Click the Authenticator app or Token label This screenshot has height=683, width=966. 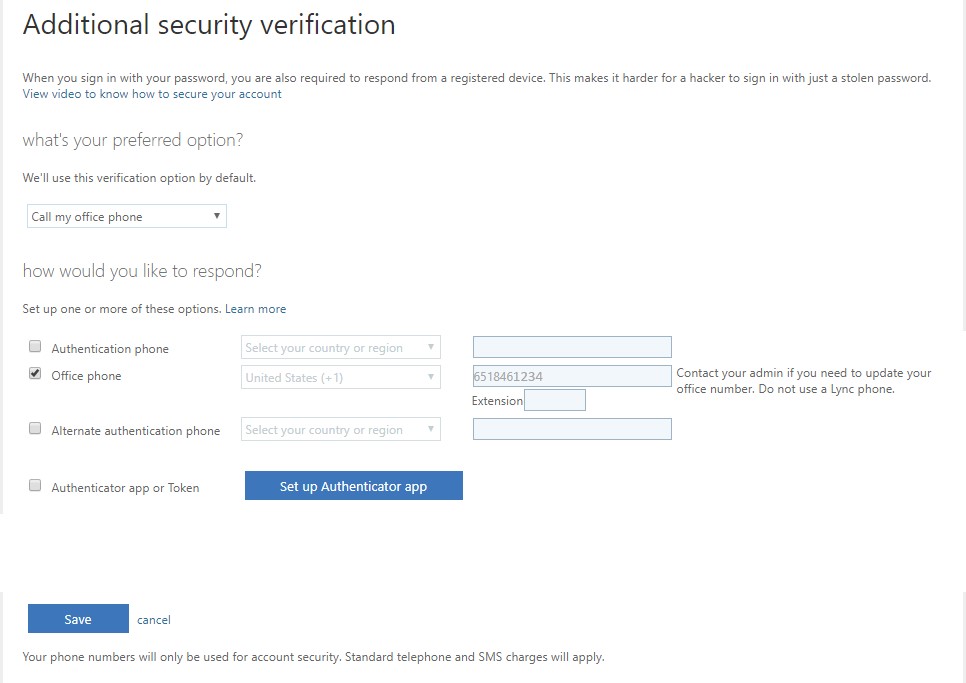coord(125,488)
